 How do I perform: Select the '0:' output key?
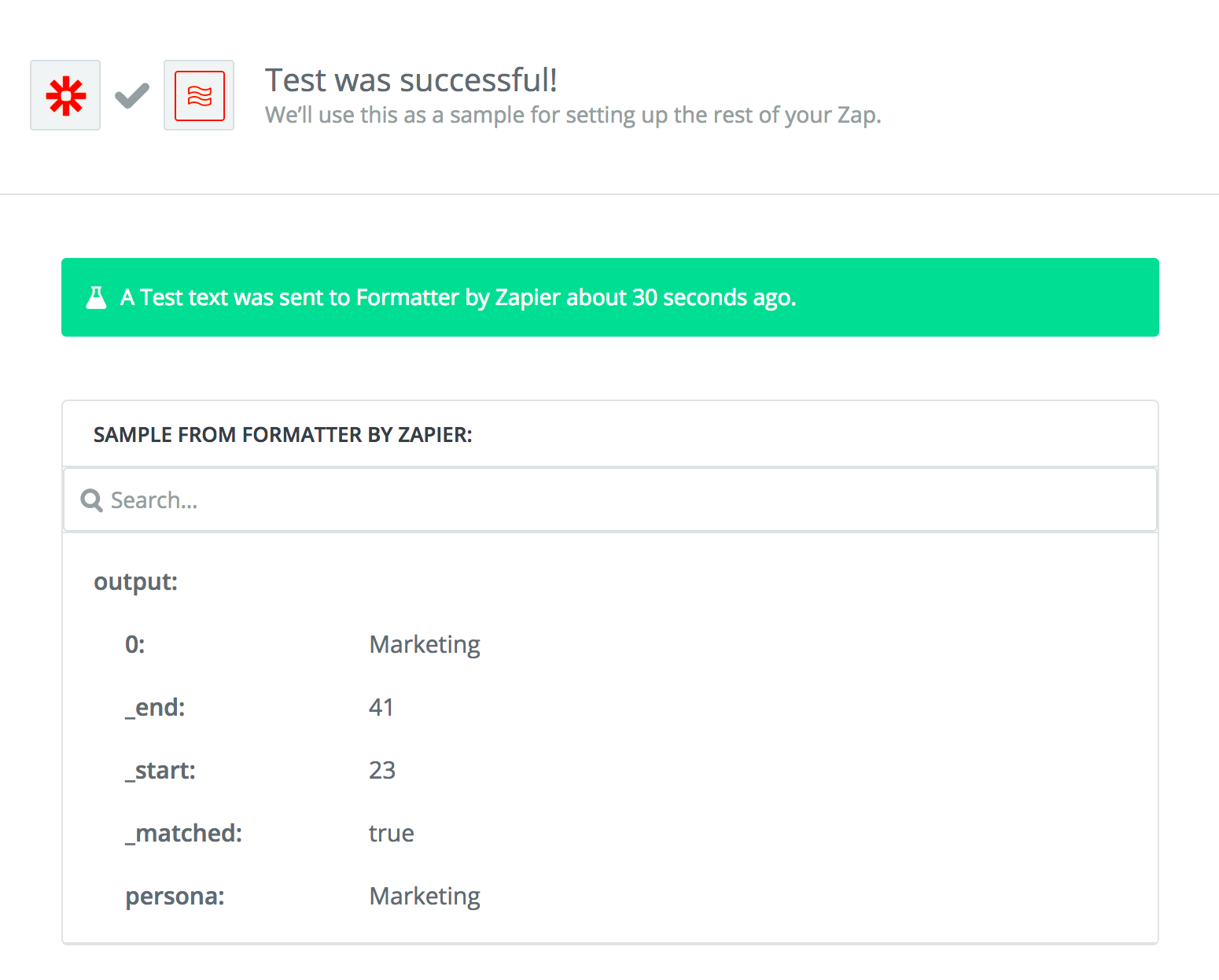click(135, 644)
